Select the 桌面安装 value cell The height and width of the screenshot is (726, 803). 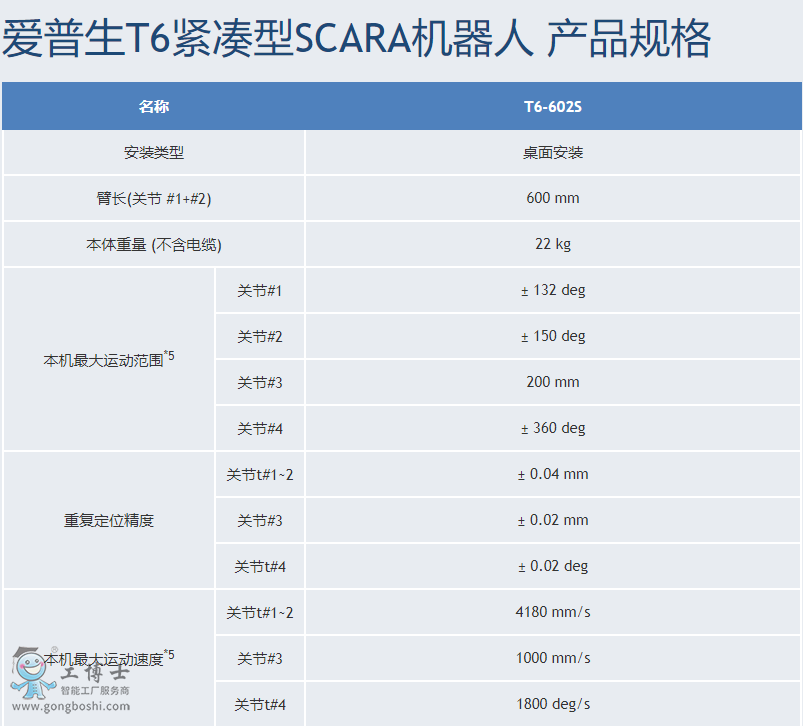(553, 153)
